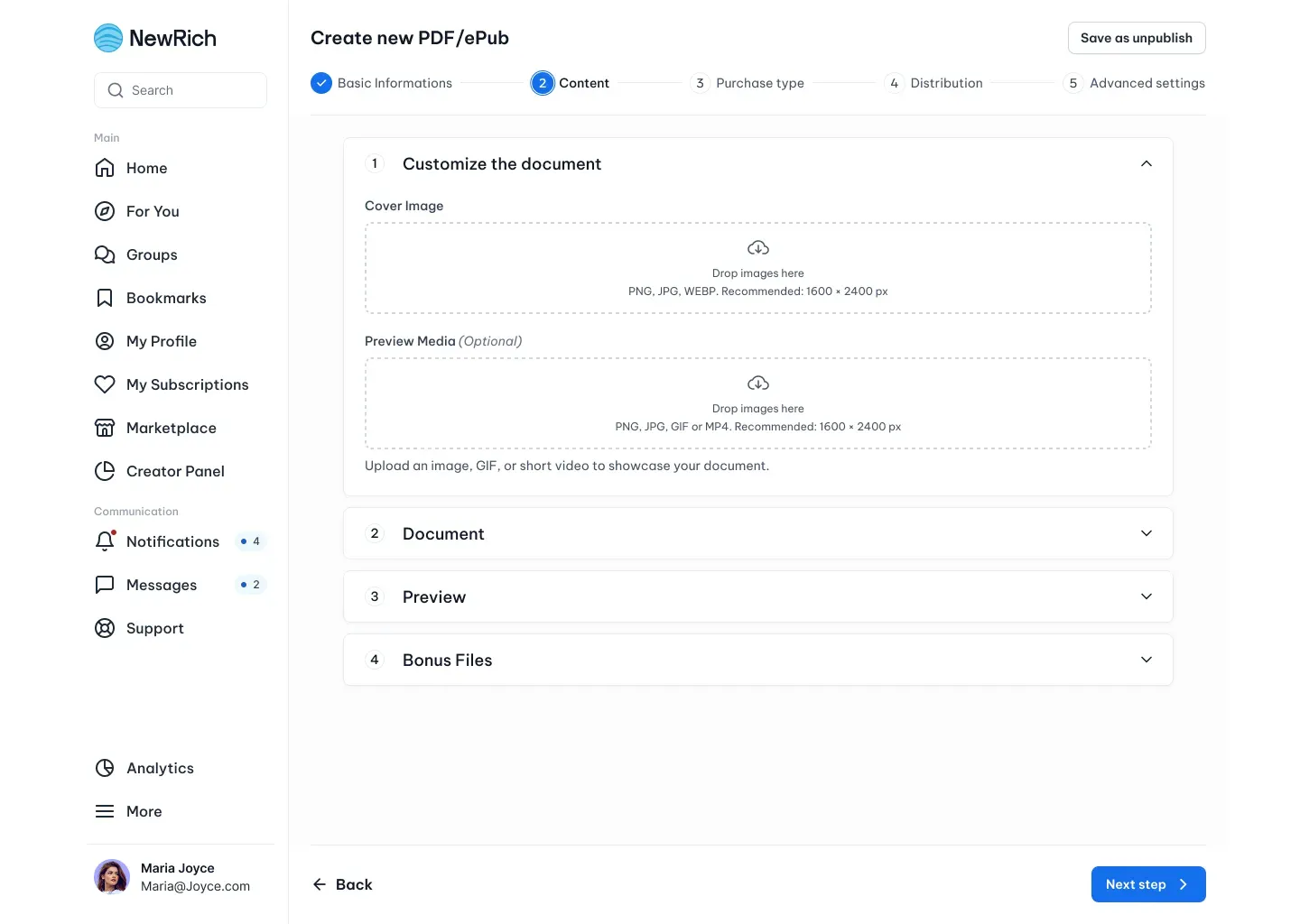Expand the Document section chevron
1300x924 pixels.
tap(1147, 533)
